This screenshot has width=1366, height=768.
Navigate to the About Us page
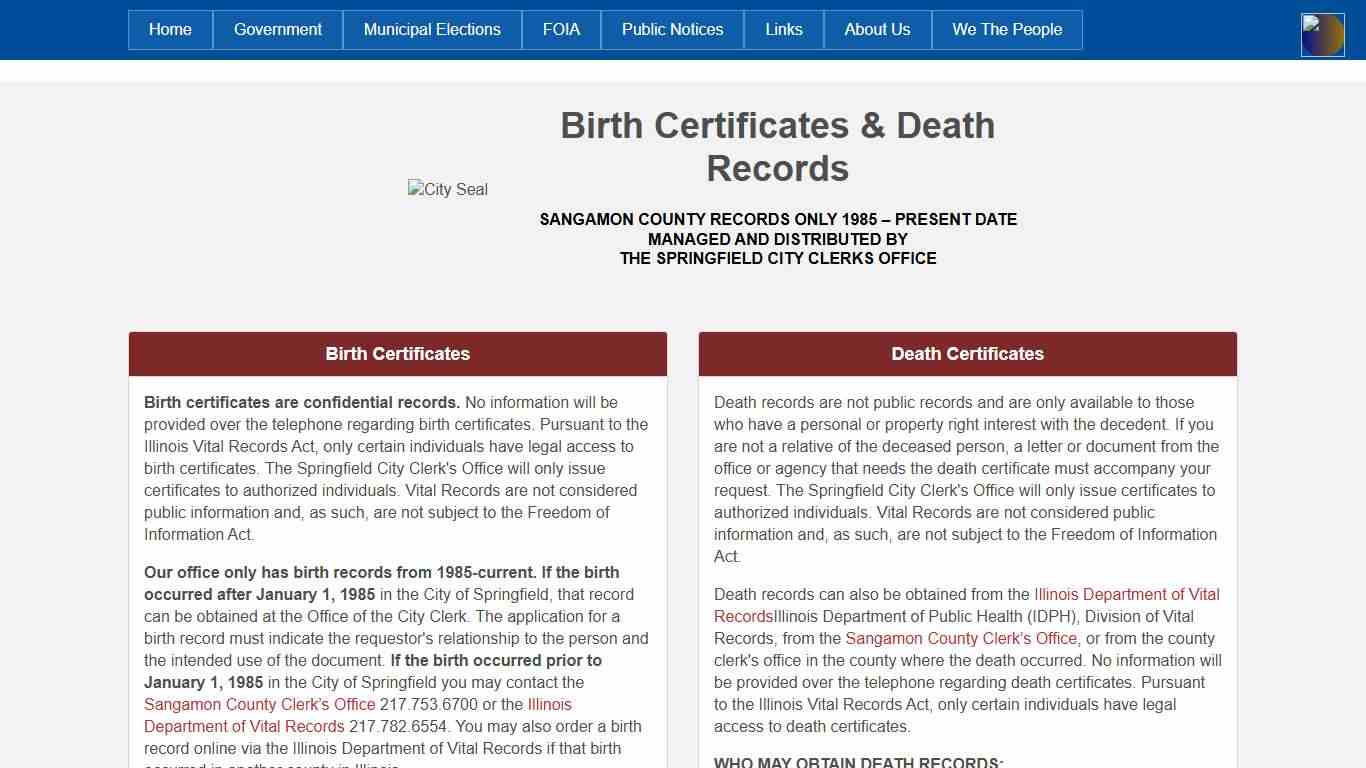coord(877,30)
